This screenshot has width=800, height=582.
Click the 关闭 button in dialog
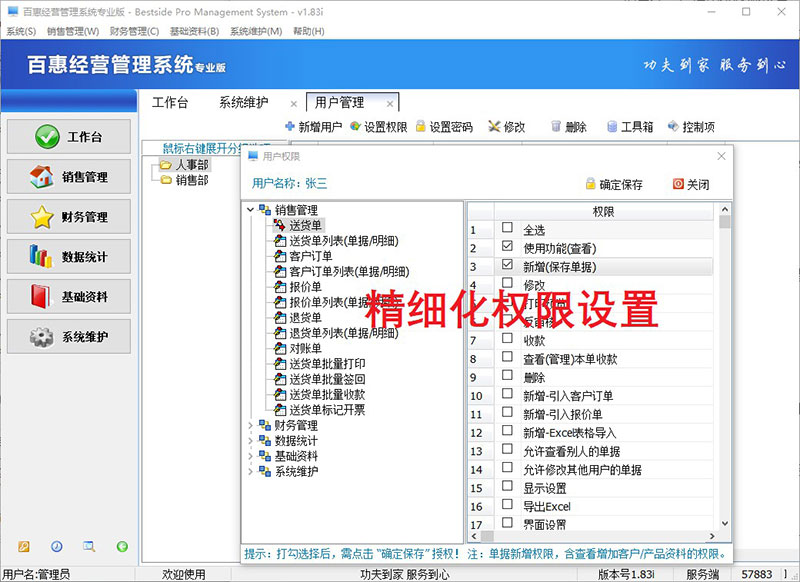691,184
